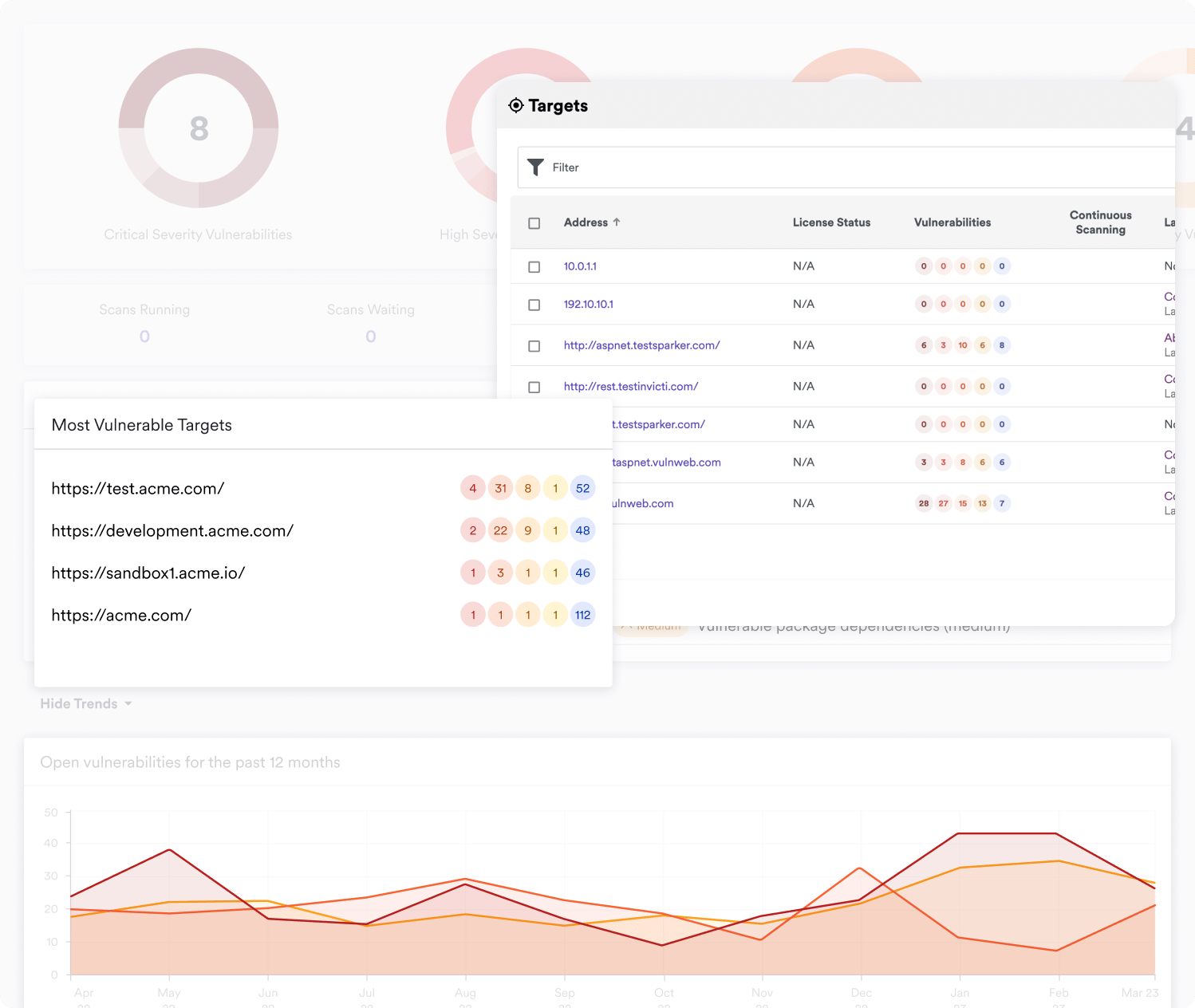Click the orange 22 badge for development.acme.com

(500, 530)
